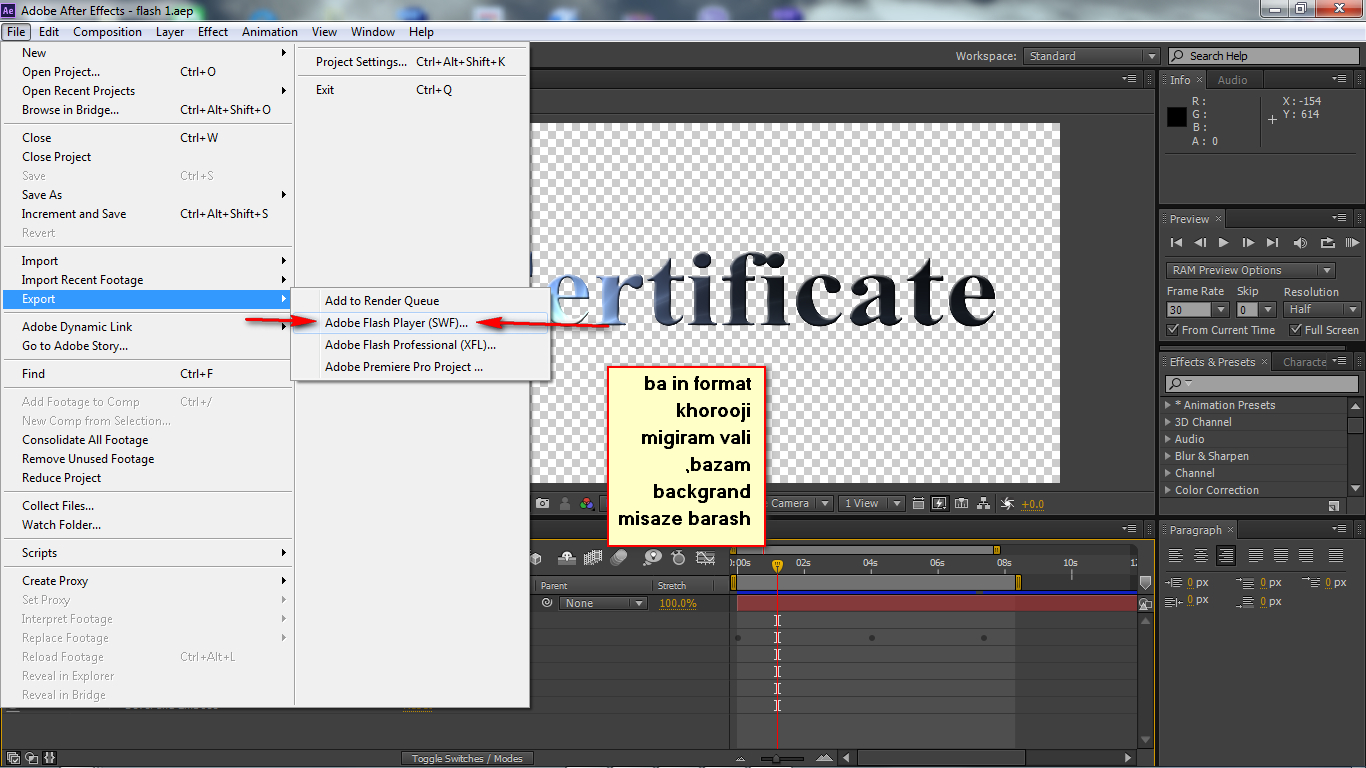
Task: Center text in Paragraph panel
Action: click(x=1201, y=556)
